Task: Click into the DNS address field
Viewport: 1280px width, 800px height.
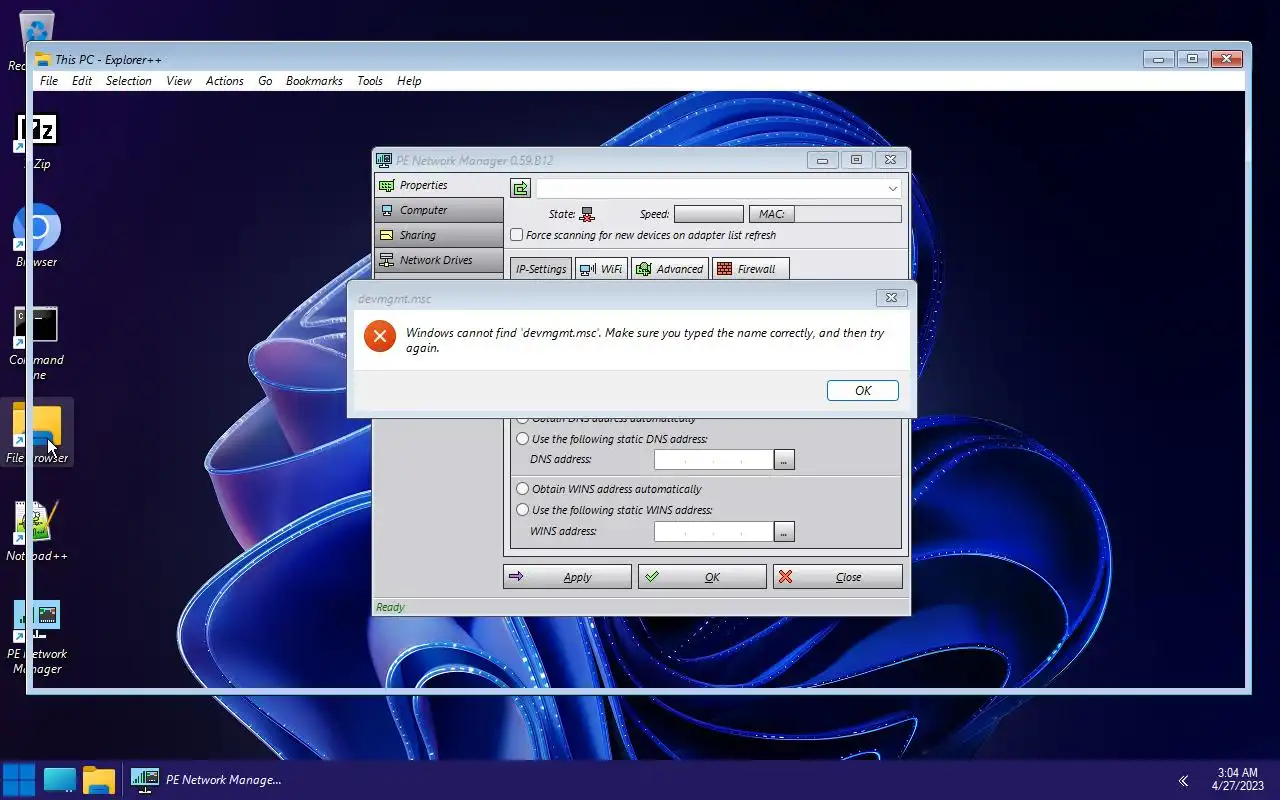Action: pos(714,460)
